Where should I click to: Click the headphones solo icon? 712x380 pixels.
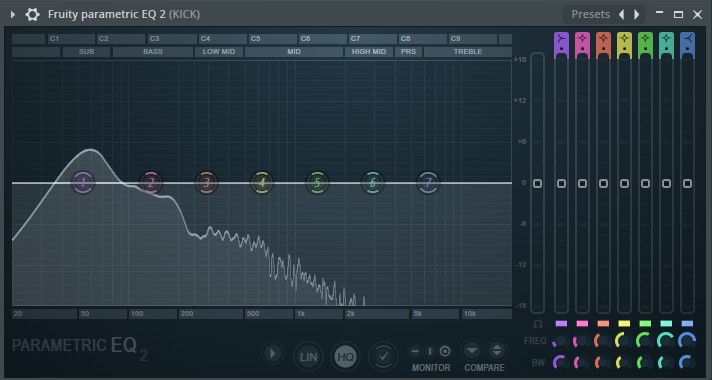(x=538, y=324)
